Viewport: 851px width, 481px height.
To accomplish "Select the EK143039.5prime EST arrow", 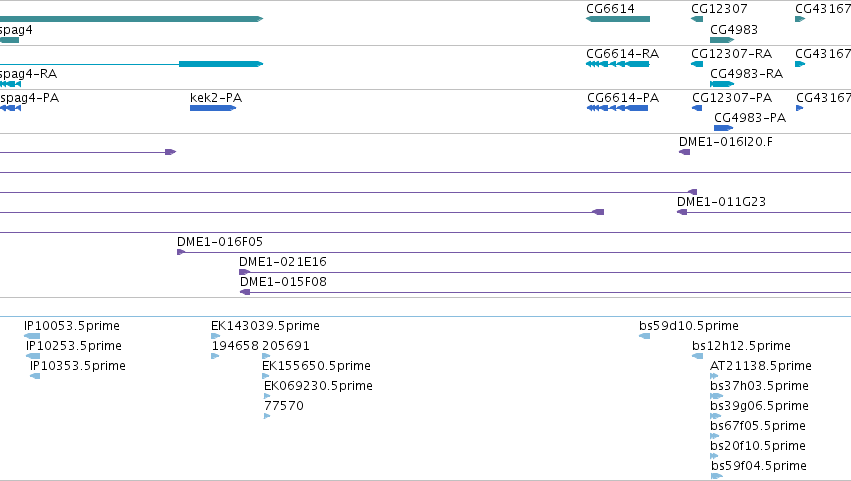I will pyautogui.click(x=215, y=336).
